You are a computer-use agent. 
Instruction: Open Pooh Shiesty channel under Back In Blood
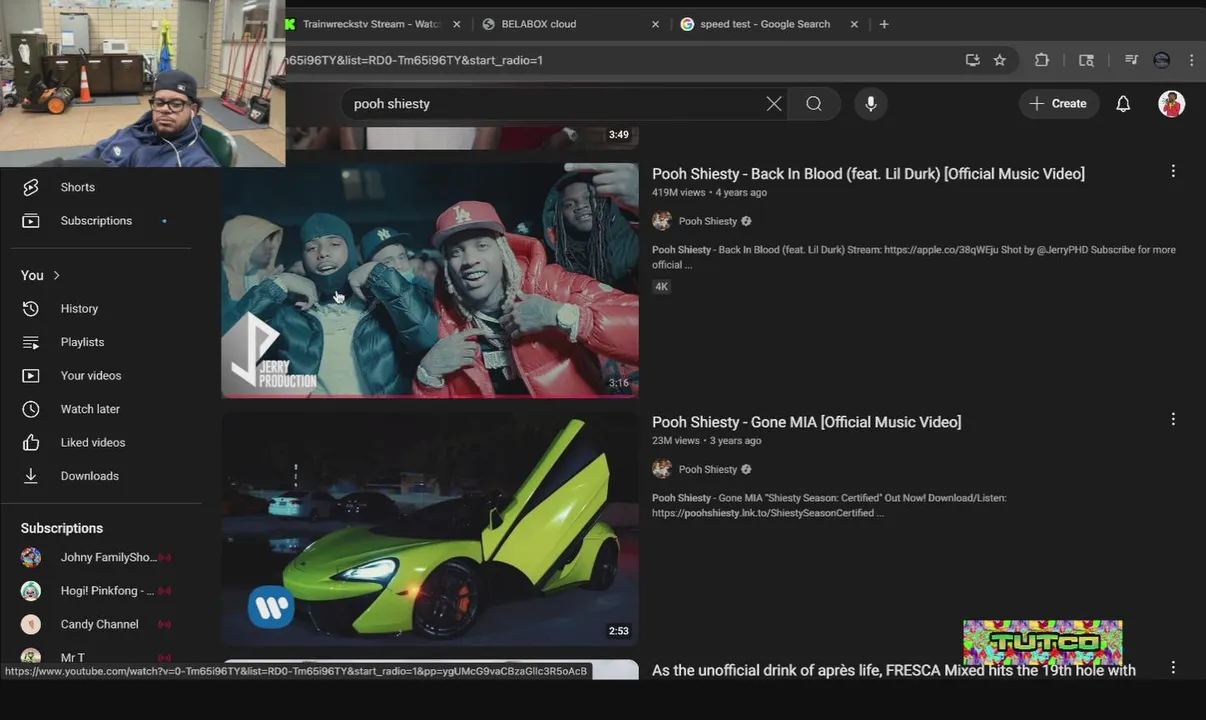coord(708,221)
